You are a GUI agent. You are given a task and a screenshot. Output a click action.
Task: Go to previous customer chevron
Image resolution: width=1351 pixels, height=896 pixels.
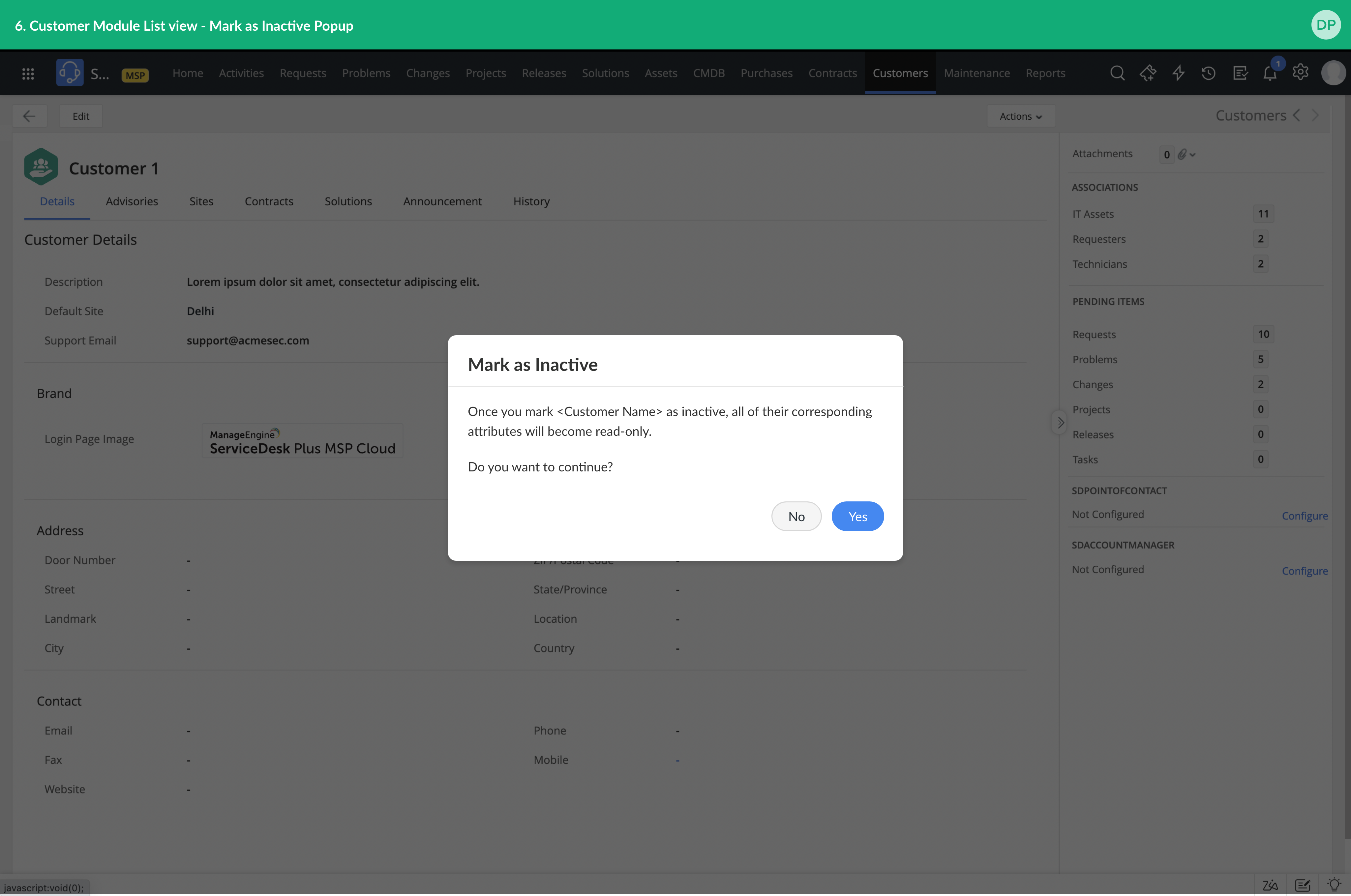[1297, 115]
